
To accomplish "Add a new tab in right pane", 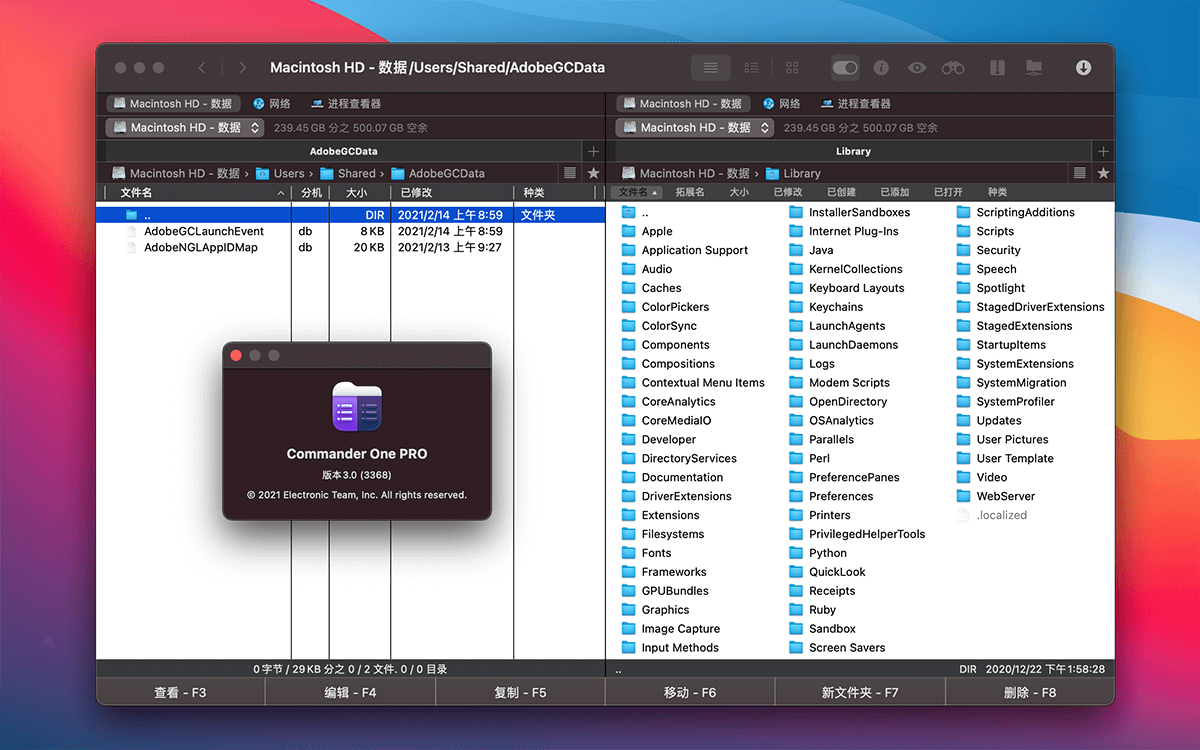I will point(1104,152).
